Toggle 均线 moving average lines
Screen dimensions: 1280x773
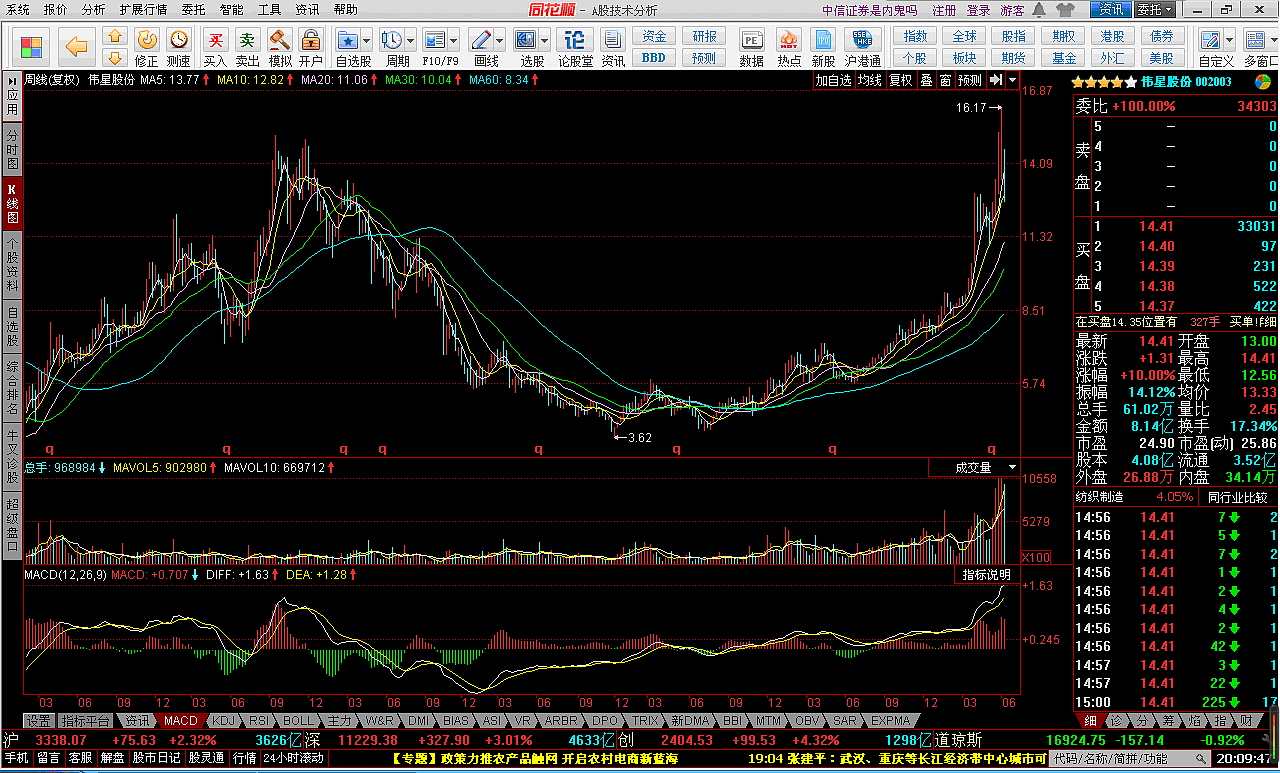point(869,80)
